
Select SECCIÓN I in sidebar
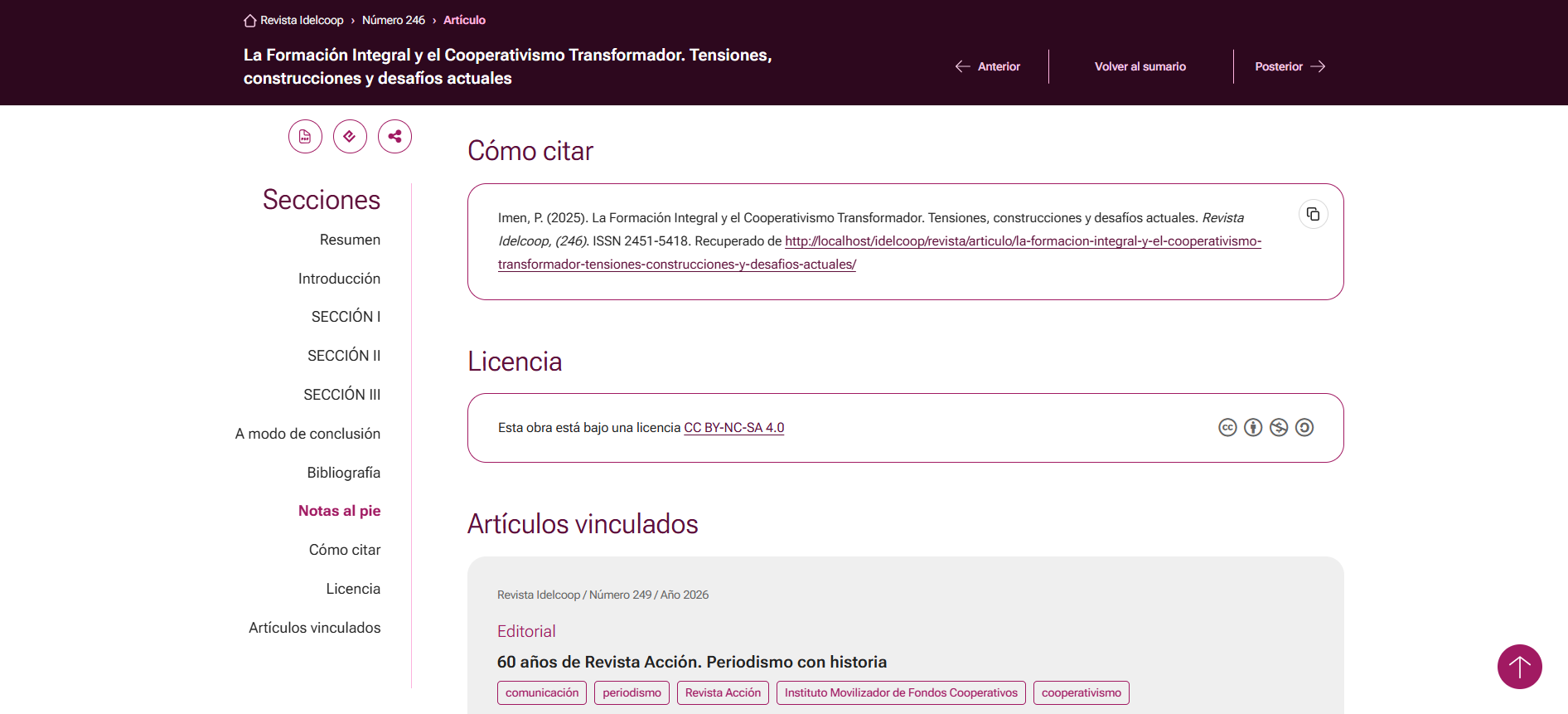(346, 317)
